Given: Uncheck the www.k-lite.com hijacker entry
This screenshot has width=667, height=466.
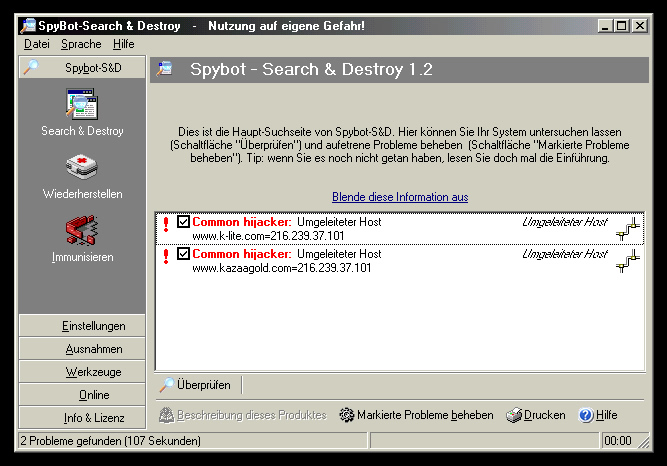Looking at the screenshot, I should pyautogui.click(x=183, y=222).
